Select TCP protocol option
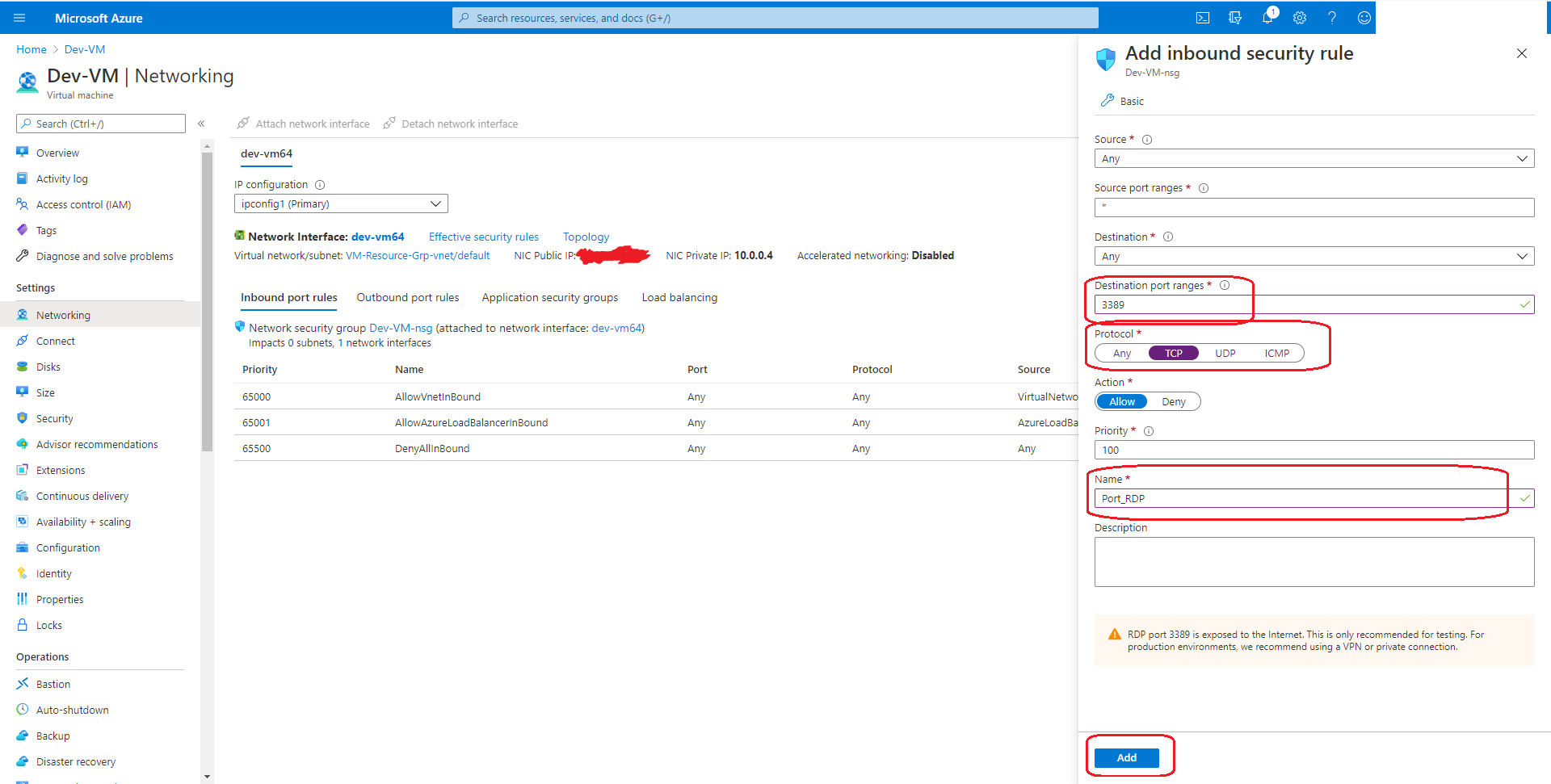 1173,354
